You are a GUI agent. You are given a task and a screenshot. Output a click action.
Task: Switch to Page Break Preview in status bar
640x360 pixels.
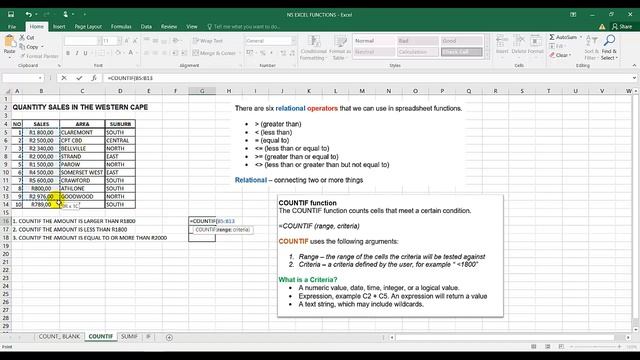pos(561,347)
